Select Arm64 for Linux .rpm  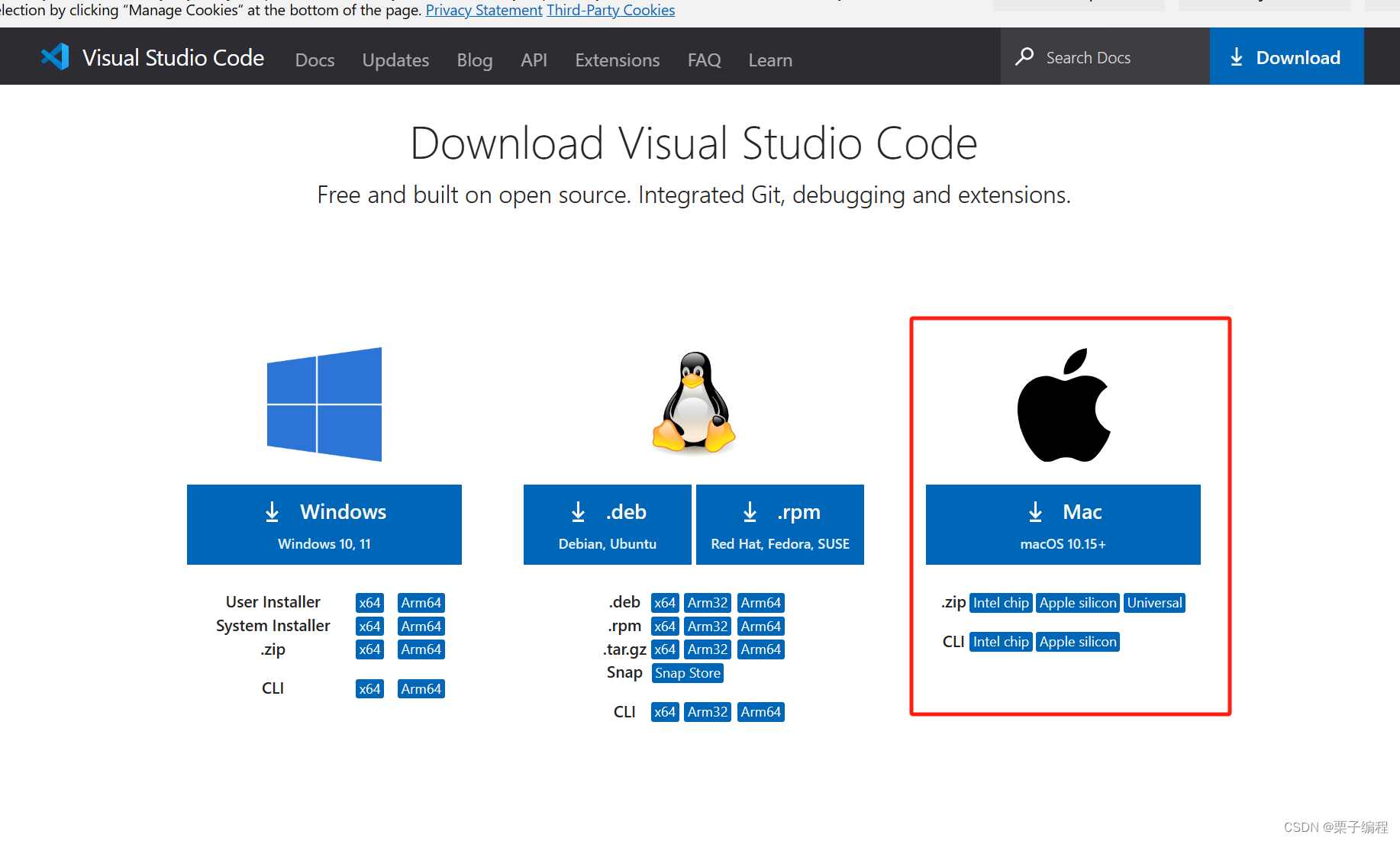coord(761,627)
